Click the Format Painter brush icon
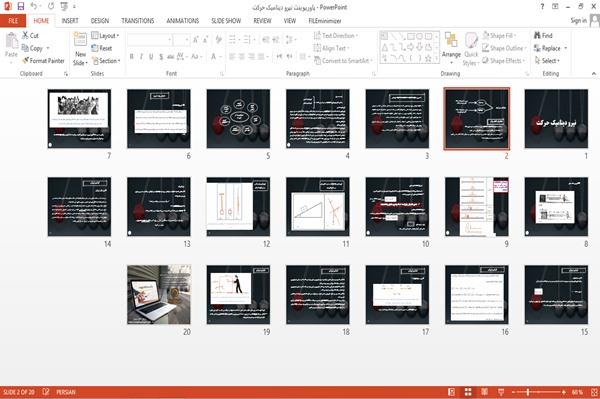The width and height of the screenshot is (600, 399). (x=26, y=61)
